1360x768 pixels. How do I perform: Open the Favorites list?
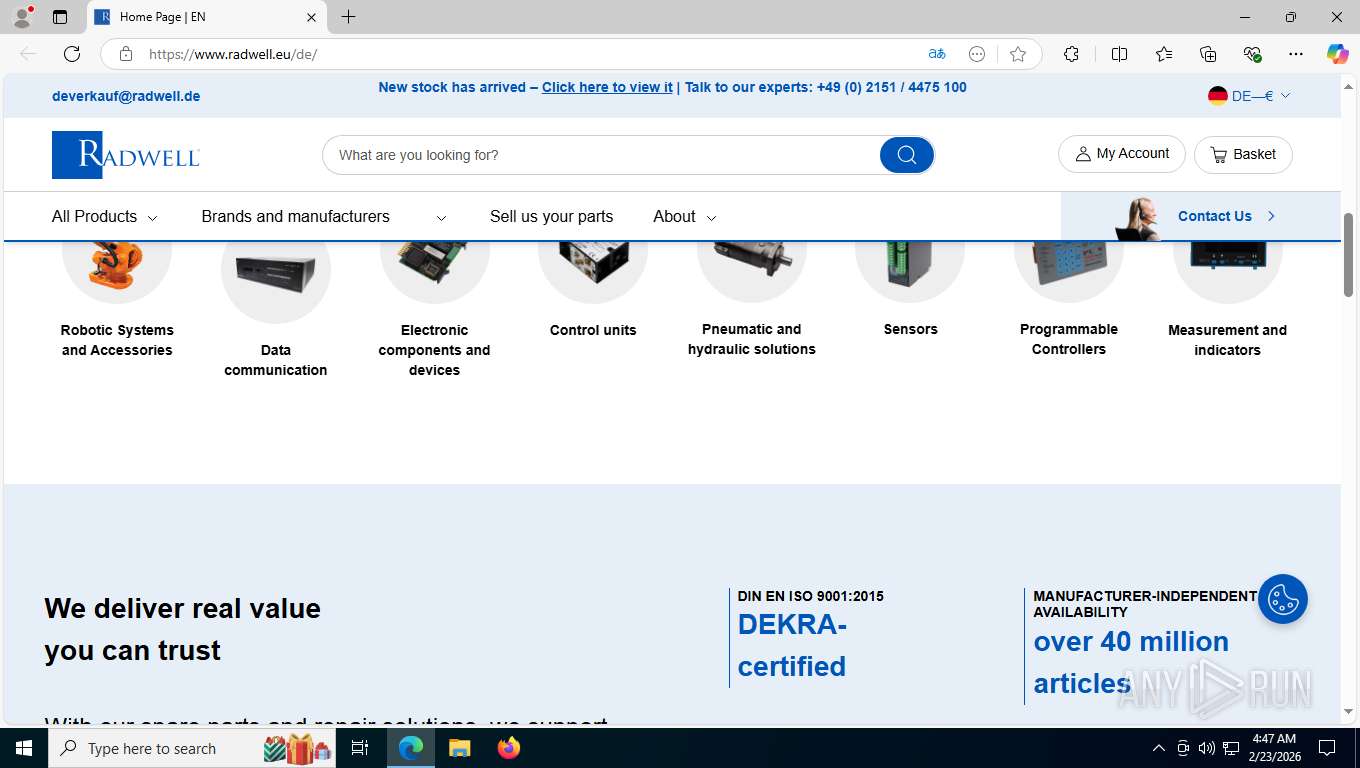tap(1164, 54)
